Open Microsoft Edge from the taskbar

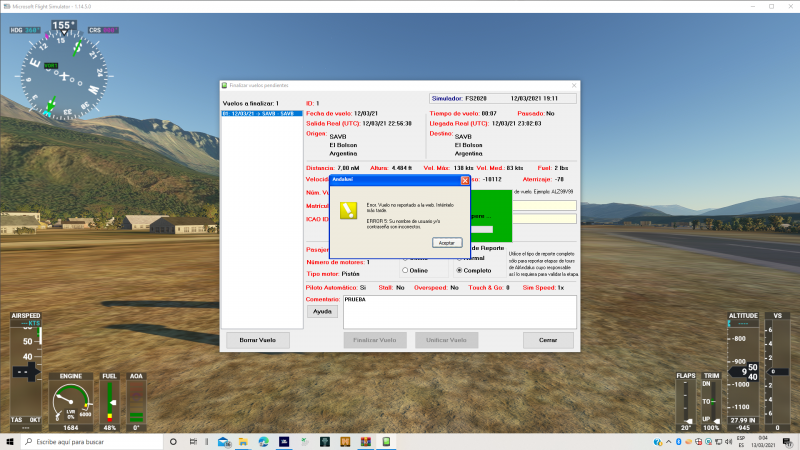coord(264,442)
